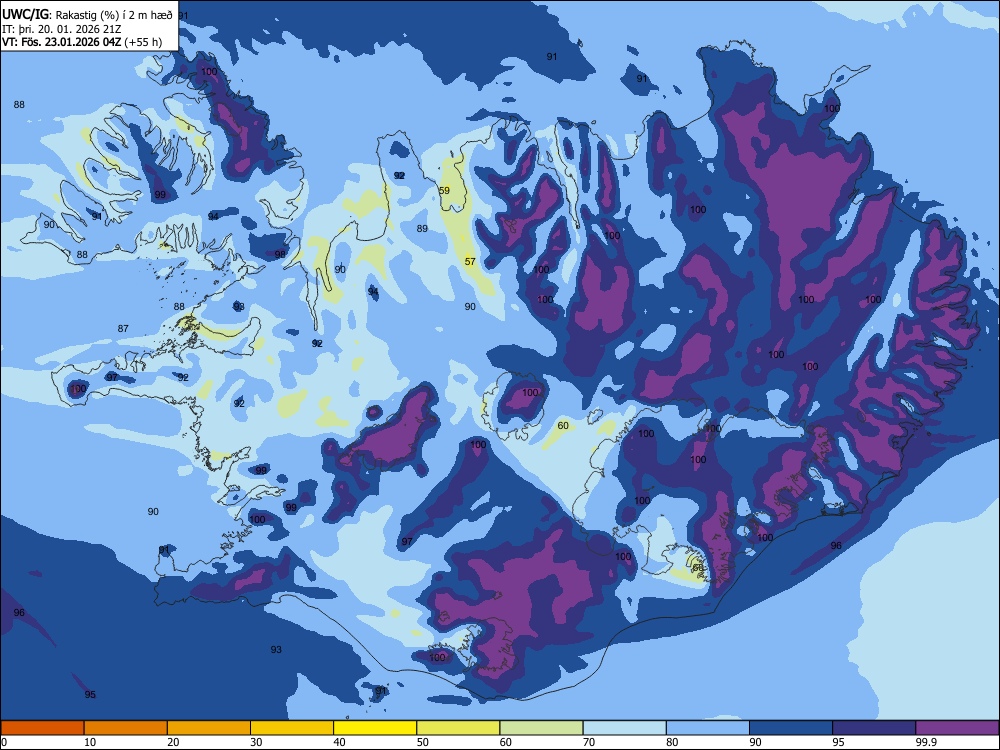This screenshot has width=1000, height=750.
Task: Select the '98' value in the northwest
Action: 280,254
